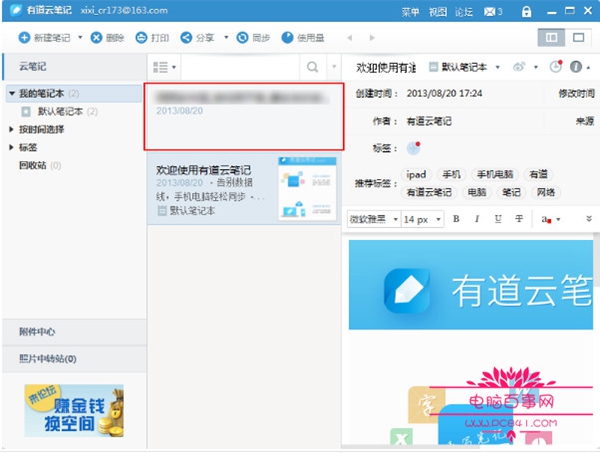The width and height of the screenshot is (600, 453).
Task: Select the 默认笔记本 notebook in the tree
Action: tap(60, 111)
